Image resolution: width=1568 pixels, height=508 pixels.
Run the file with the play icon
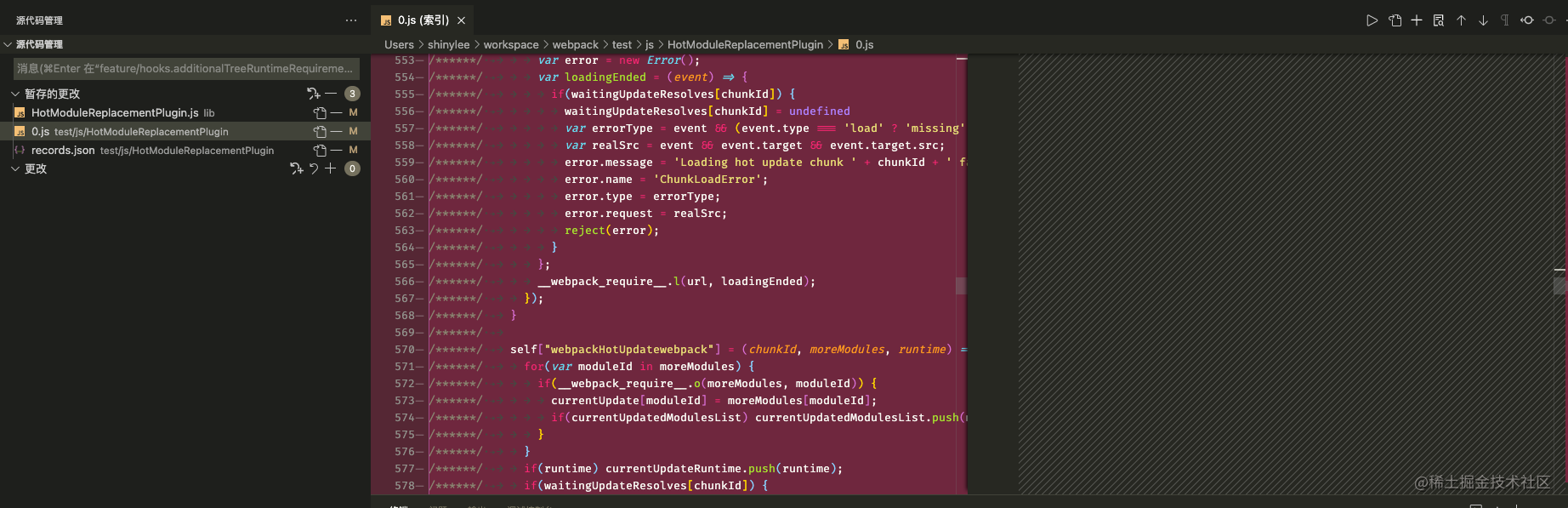click(1372, 20)
